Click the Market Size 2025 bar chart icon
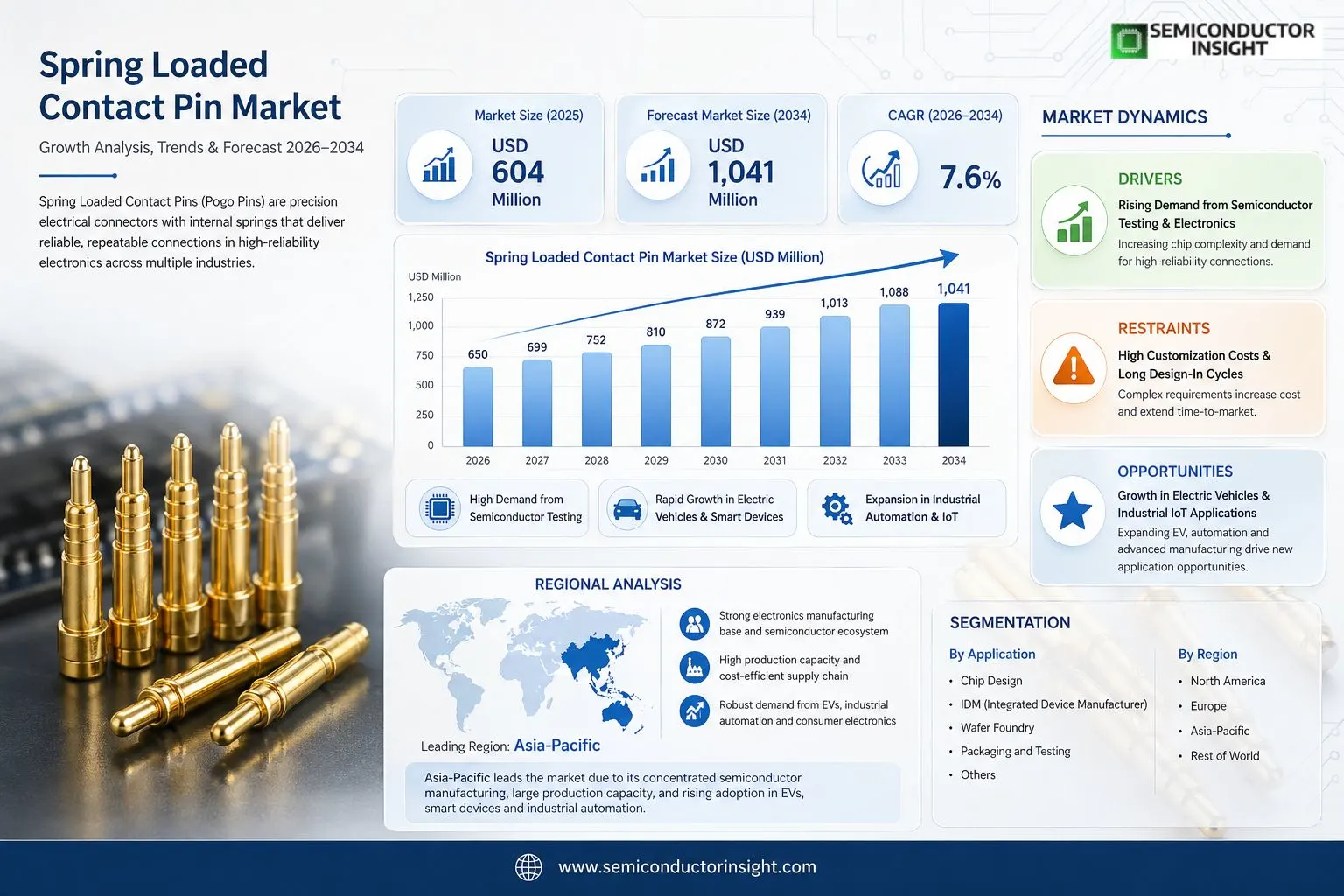Image resolution: width=1344 pixels, height=896 pixels. (x=439, y=164)
